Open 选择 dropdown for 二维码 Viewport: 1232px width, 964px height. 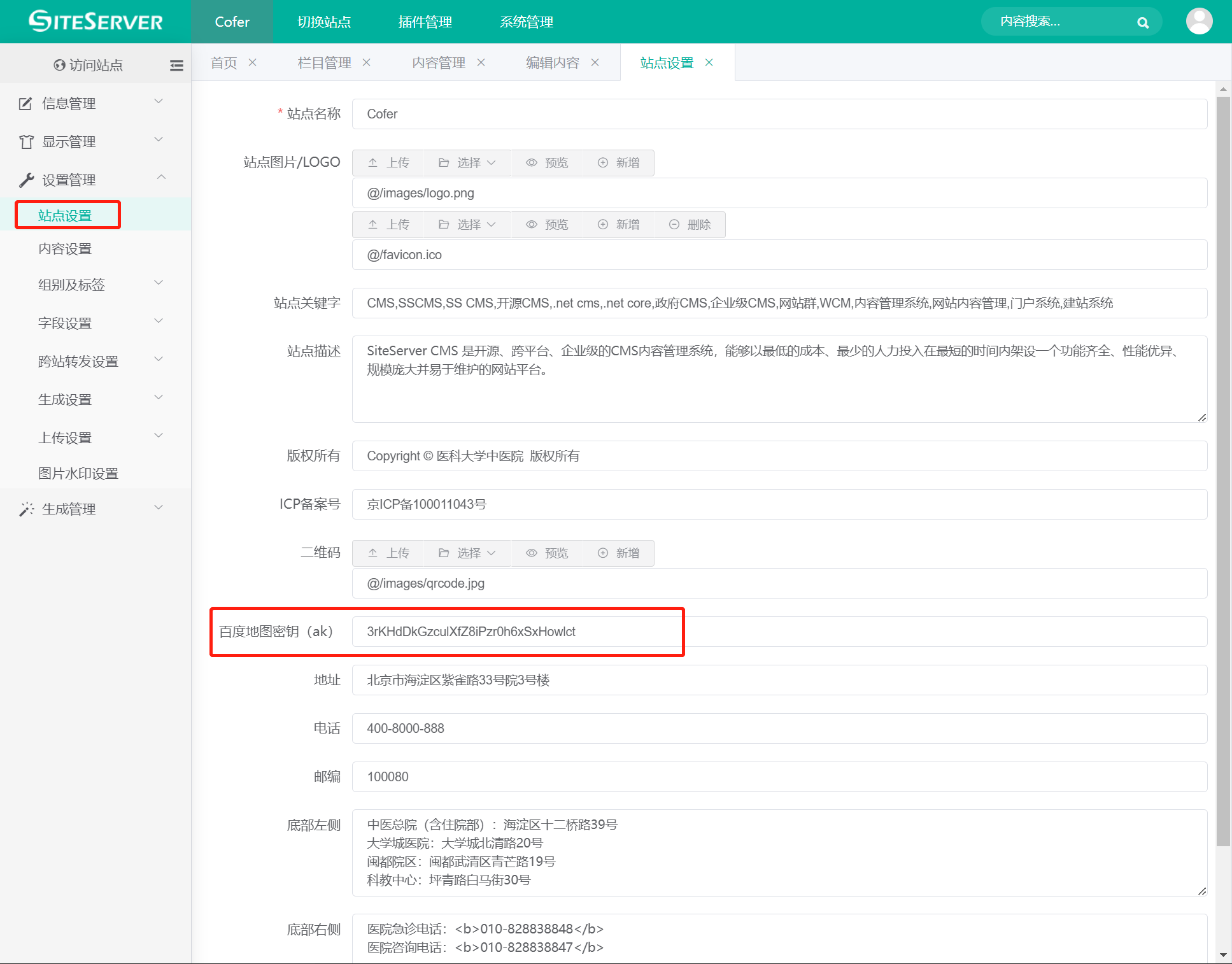(x=467, y=553)
